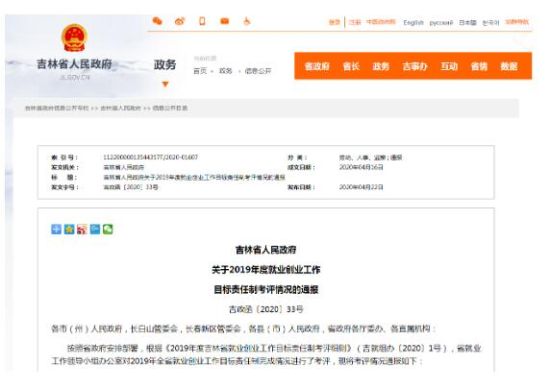Click the article heading 关于2019年度就业创业工作

(x=266, y=269)
